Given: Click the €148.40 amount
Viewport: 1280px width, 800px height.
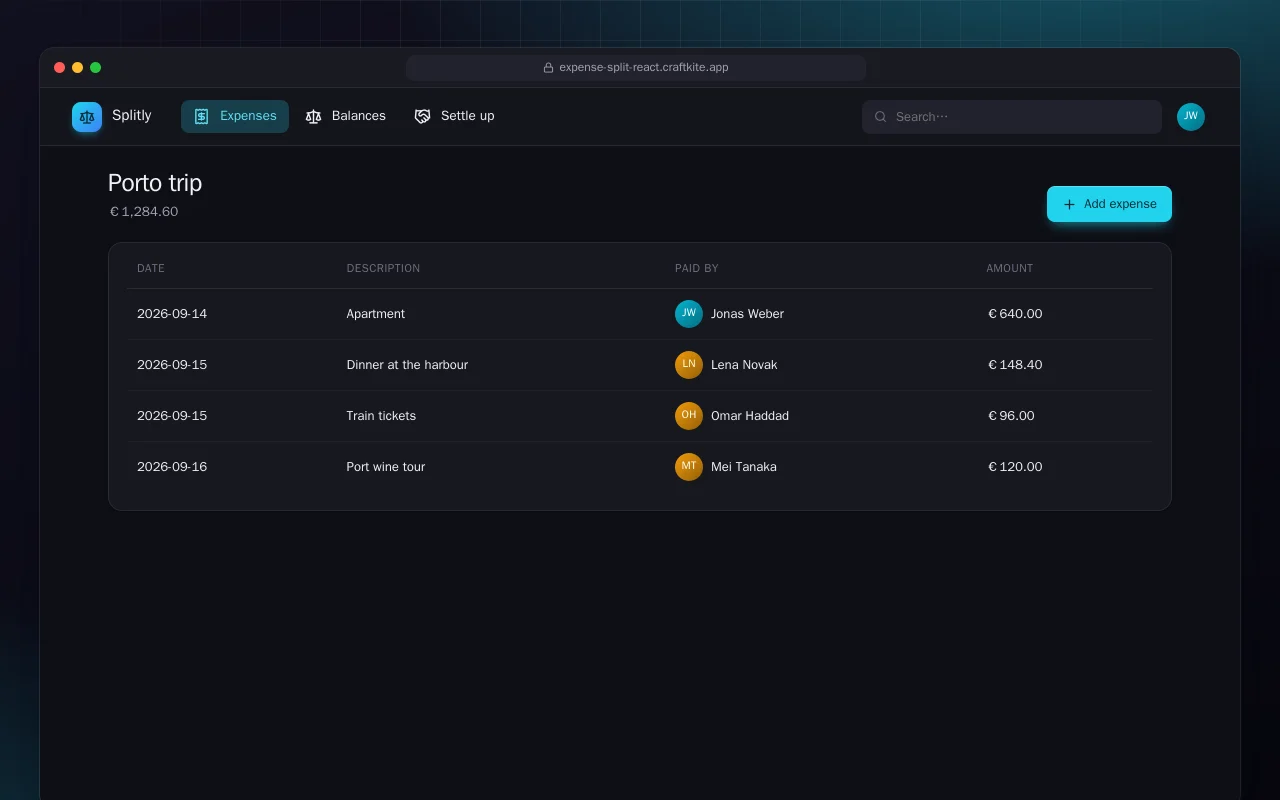Looking at the screenshot, I should click(1015, 365).
